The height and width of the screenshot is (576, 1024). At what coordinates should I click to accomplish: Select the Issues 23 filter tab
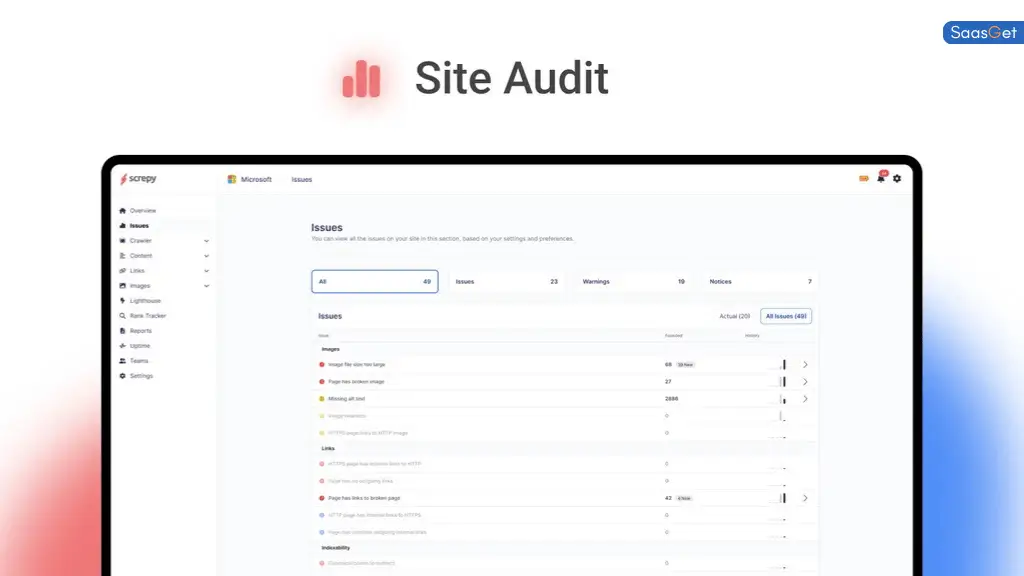pos(506,281)
